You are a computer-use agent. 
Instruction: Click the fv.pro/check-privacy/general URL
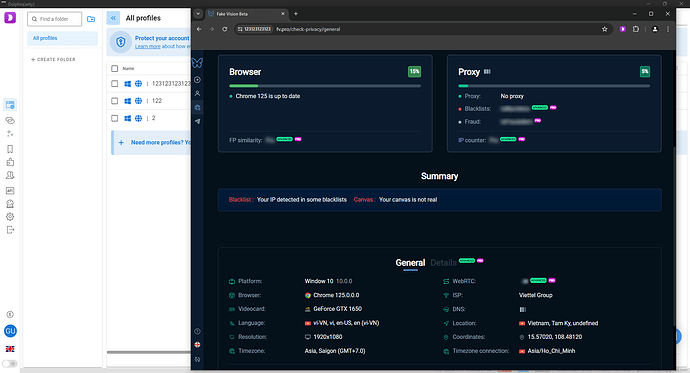pos(308,29)
